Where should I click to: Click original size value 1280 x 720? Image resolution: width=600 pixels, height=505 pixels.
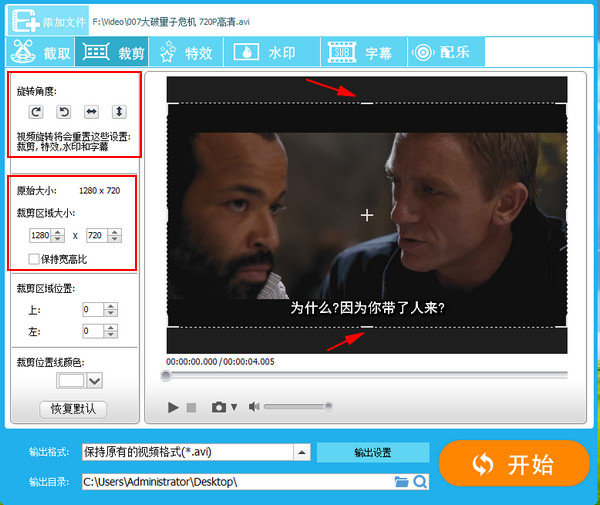tap(99, 191)
